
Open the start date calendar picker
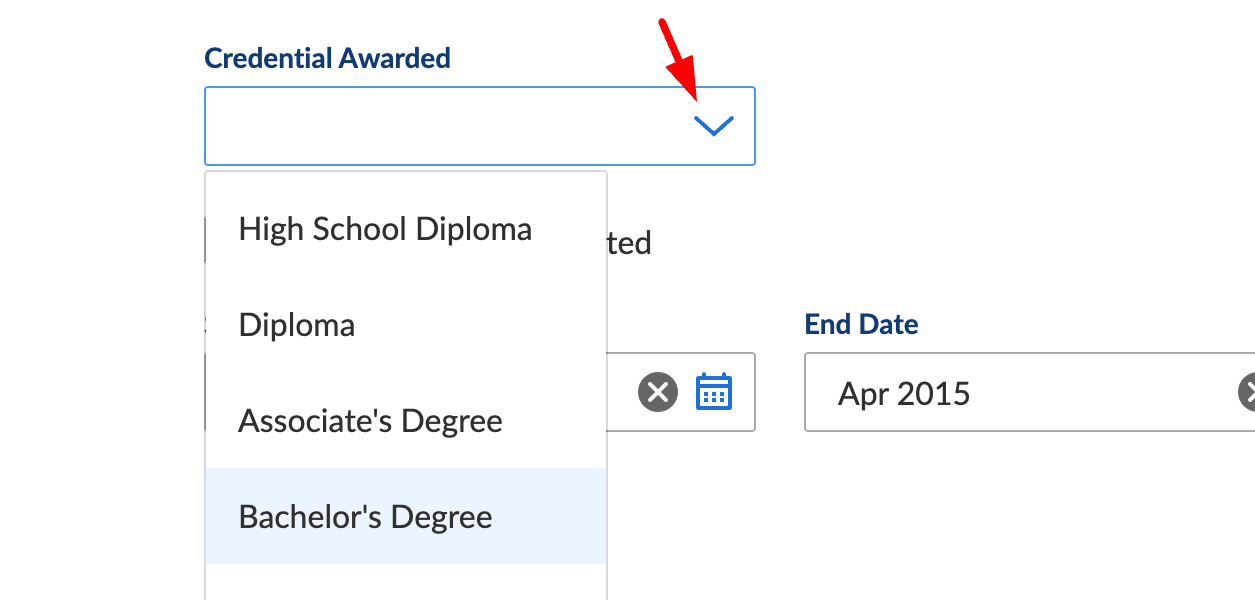coord(714,392)
